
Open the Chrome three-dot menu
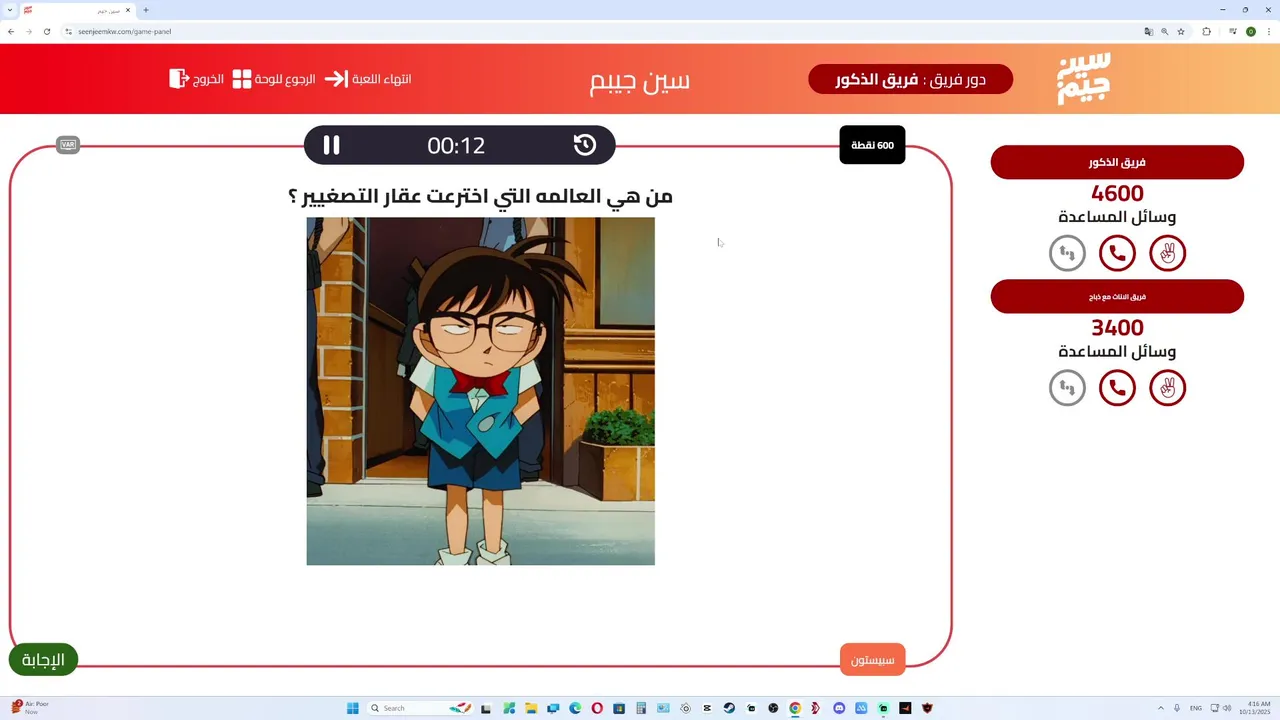tap(1269, 31)
